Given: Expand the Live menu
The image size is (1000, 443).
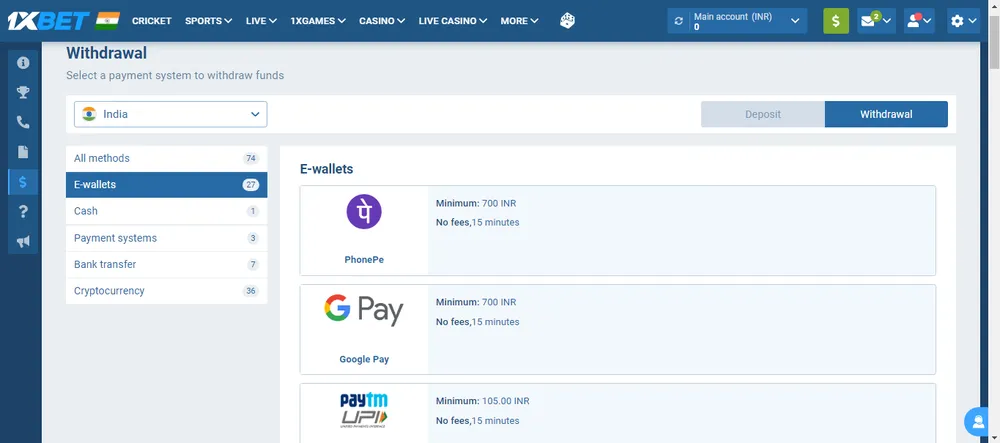Looking at the screenshot, I should (261, 21).
